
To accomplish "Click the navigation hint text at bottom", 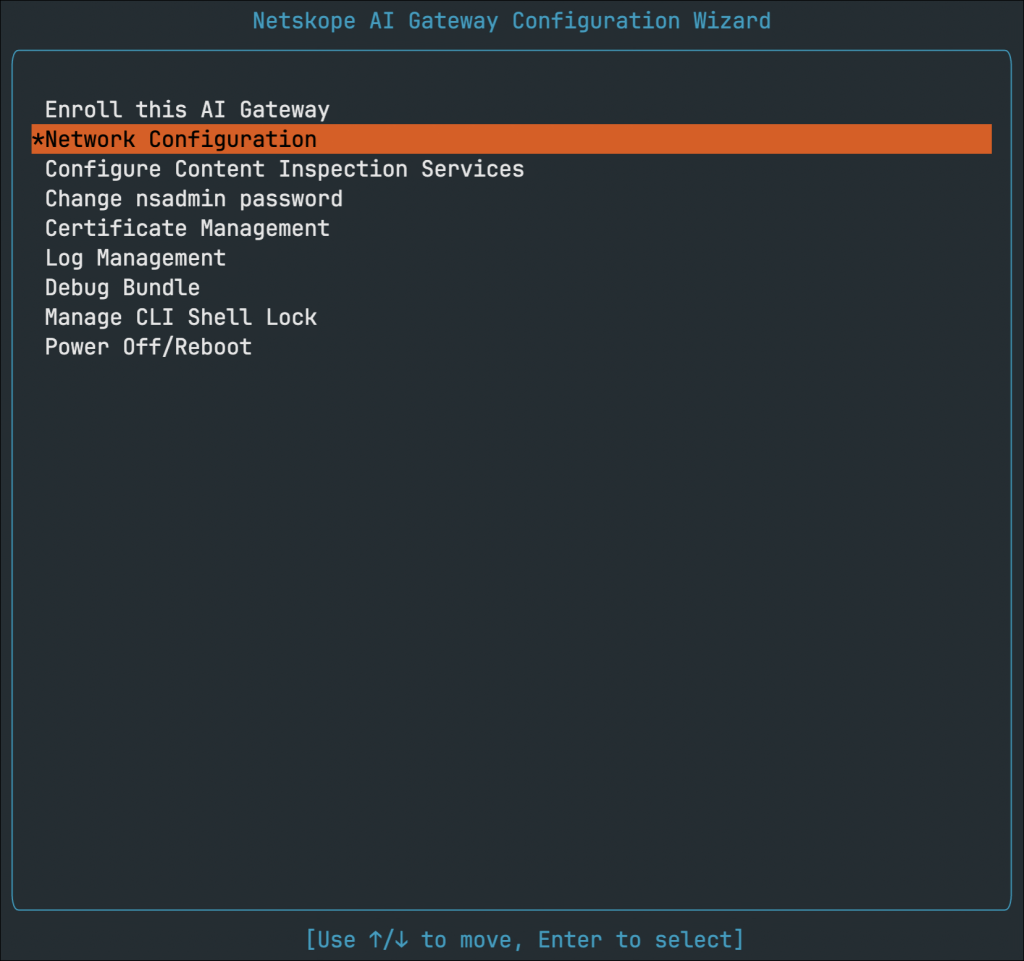I will (x=524, y=939).
